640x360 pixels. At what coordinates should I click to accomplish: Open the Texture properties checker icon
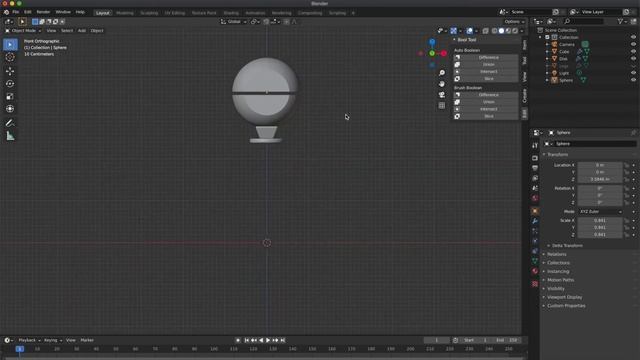pos(535,284)
